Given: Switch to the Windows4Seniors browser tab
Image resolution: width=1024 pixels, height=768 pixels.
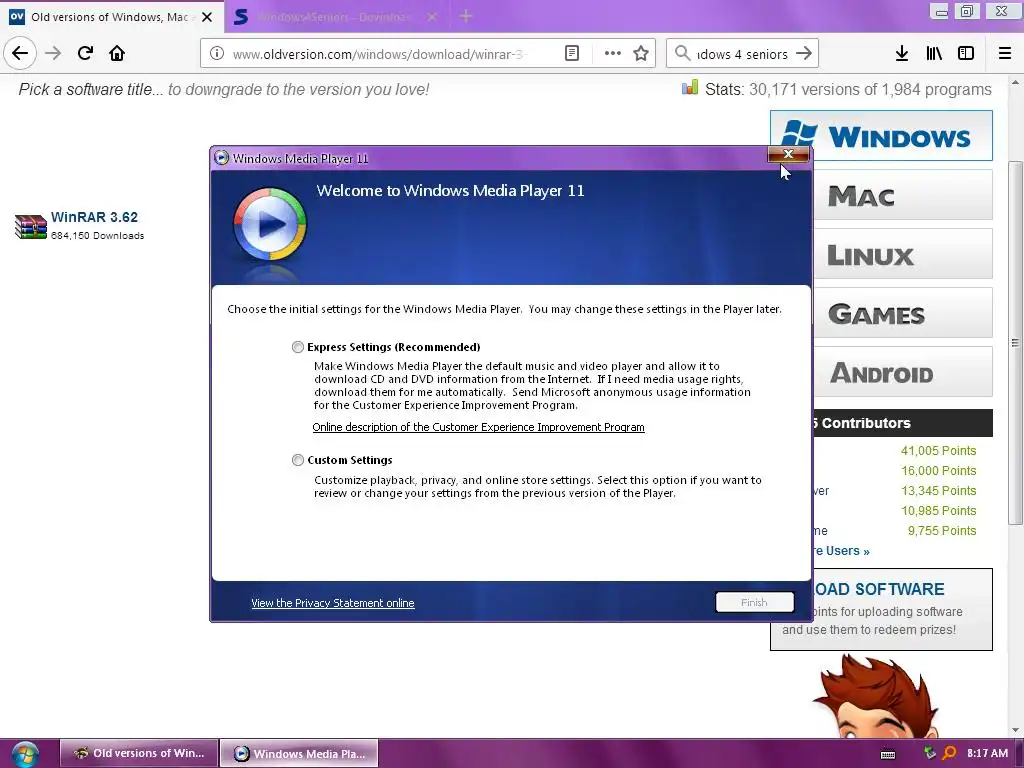Looking at the screenshot, I should [x=336, y=17].
